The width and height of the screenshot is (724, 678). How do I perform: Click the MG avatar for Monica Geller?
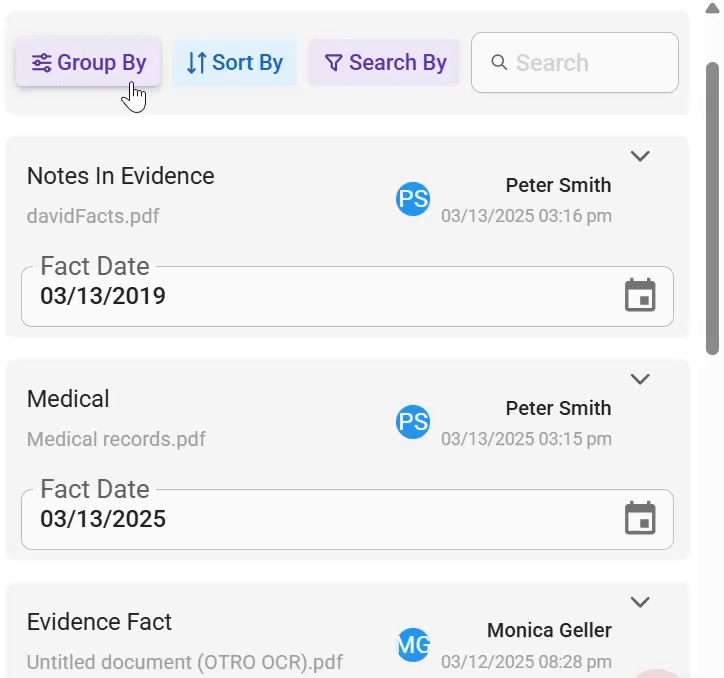[413, 645]
